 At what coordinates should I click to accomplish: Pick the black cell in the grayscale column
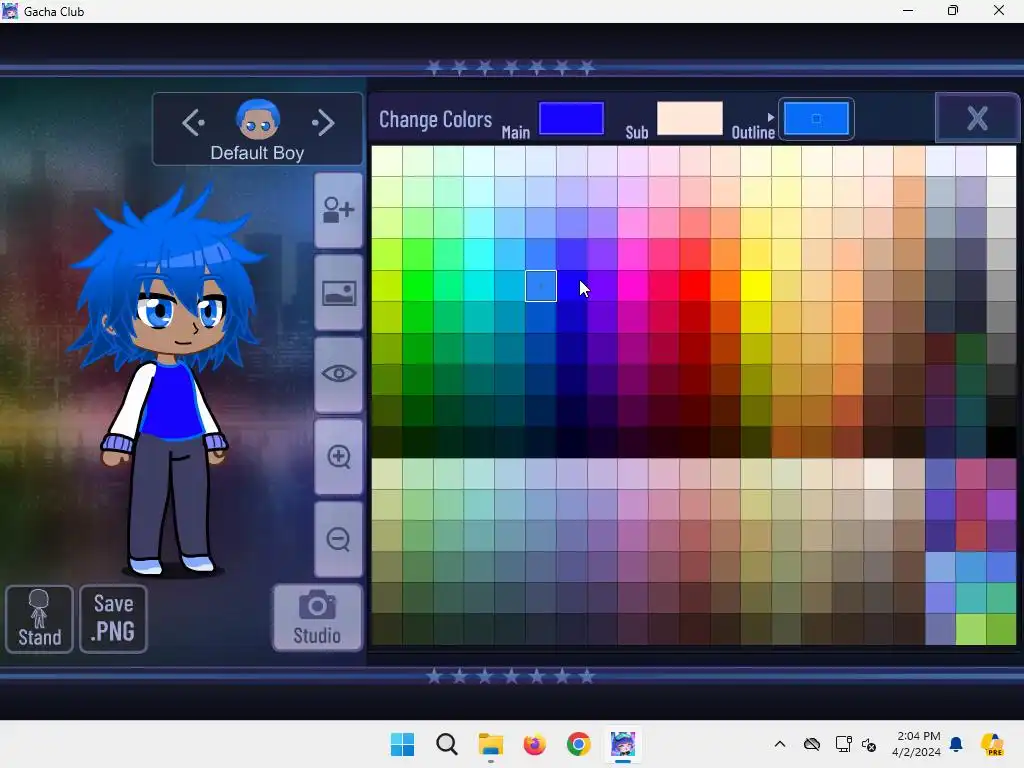pyautogui.click(x=1001, y=441)
